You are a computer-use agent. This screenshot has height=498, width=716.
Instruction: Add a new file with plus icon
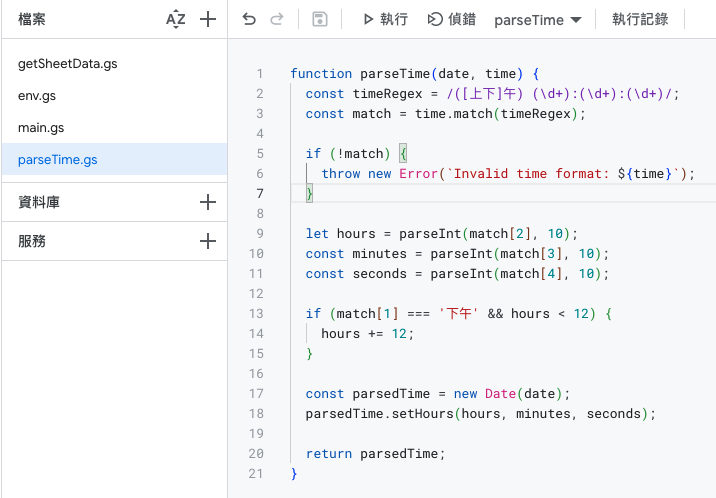[x=208, y=19]
